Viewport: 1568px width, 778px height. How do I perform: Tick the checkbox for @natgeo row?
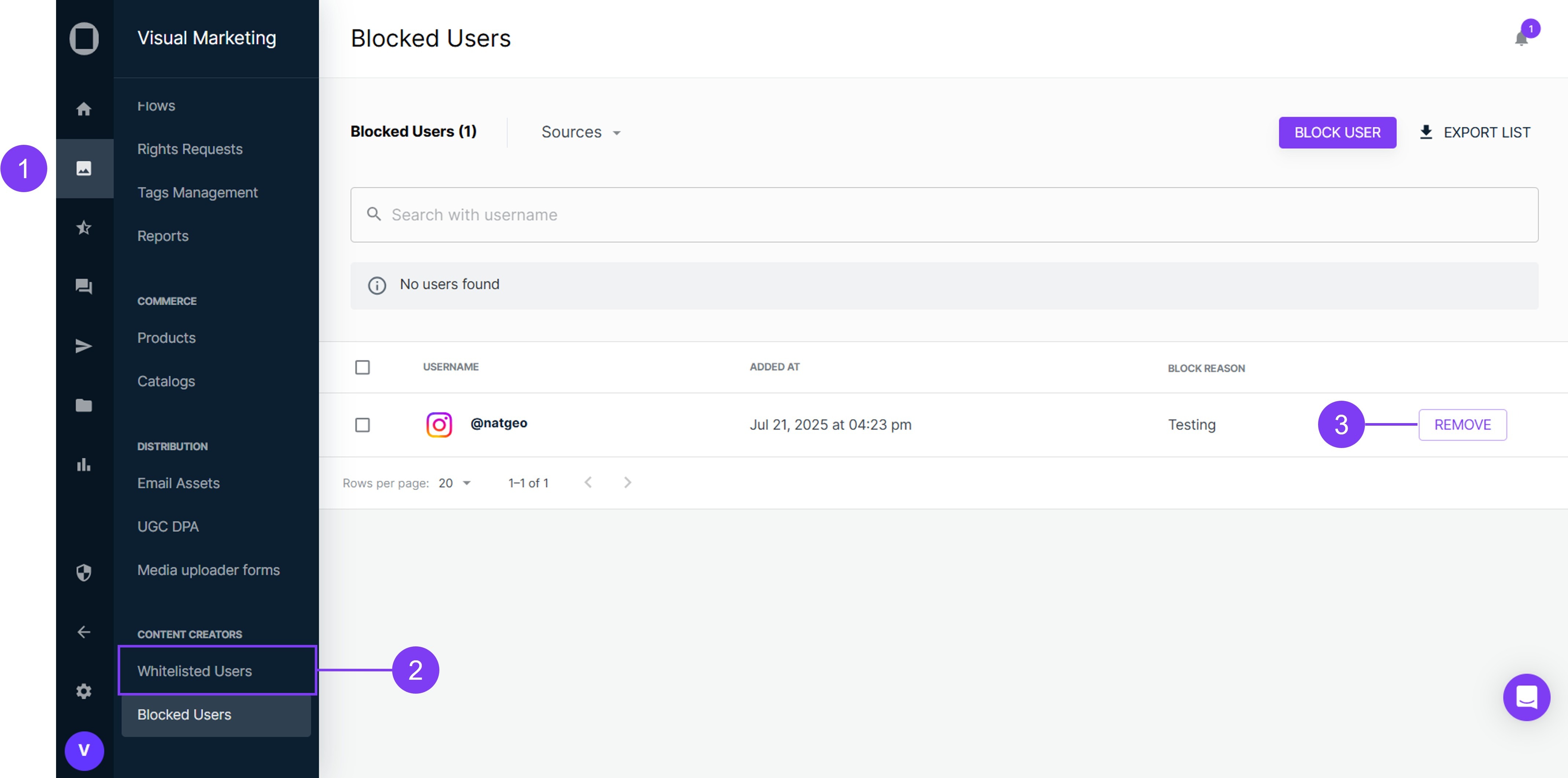point(362,425)
